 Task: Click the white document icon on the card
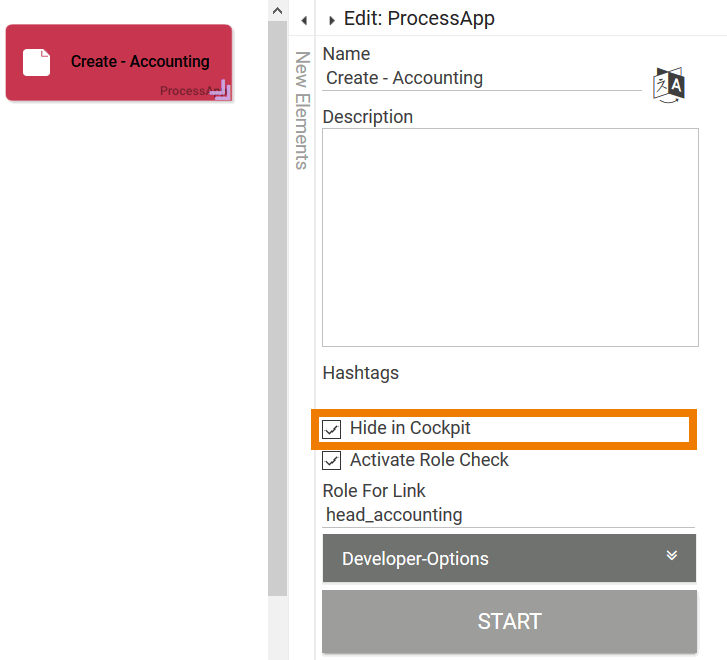coord(37,62)
